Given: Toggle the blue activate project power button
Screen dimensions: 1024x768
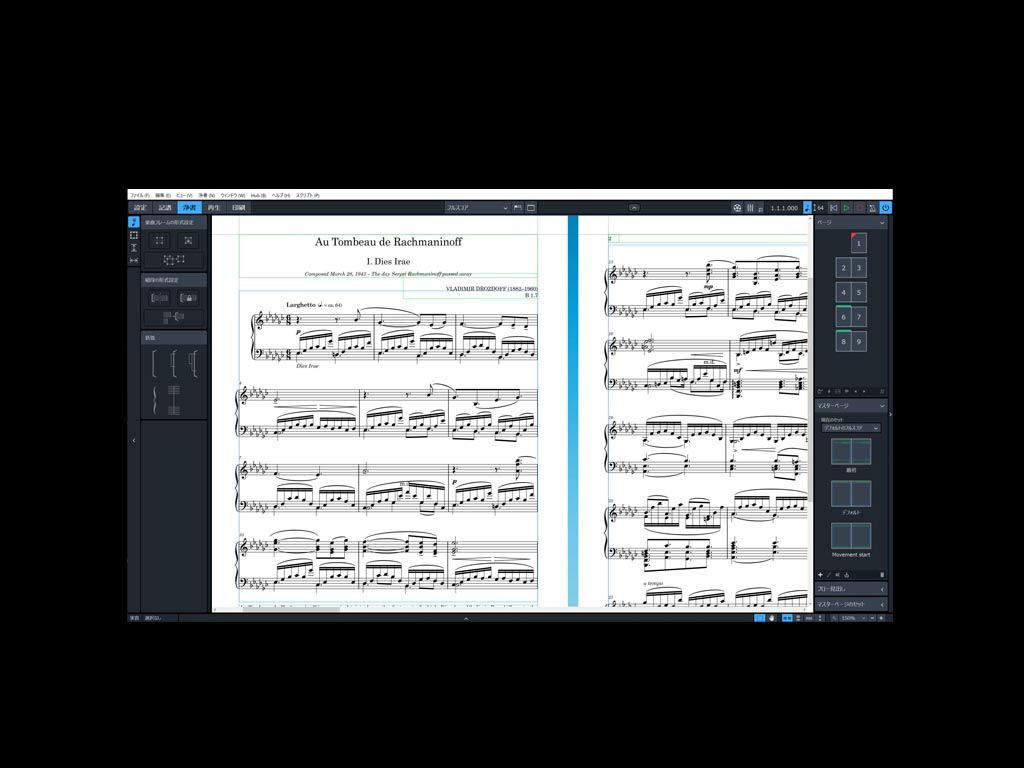Looking at the screenshot, I should pos(886,208).
